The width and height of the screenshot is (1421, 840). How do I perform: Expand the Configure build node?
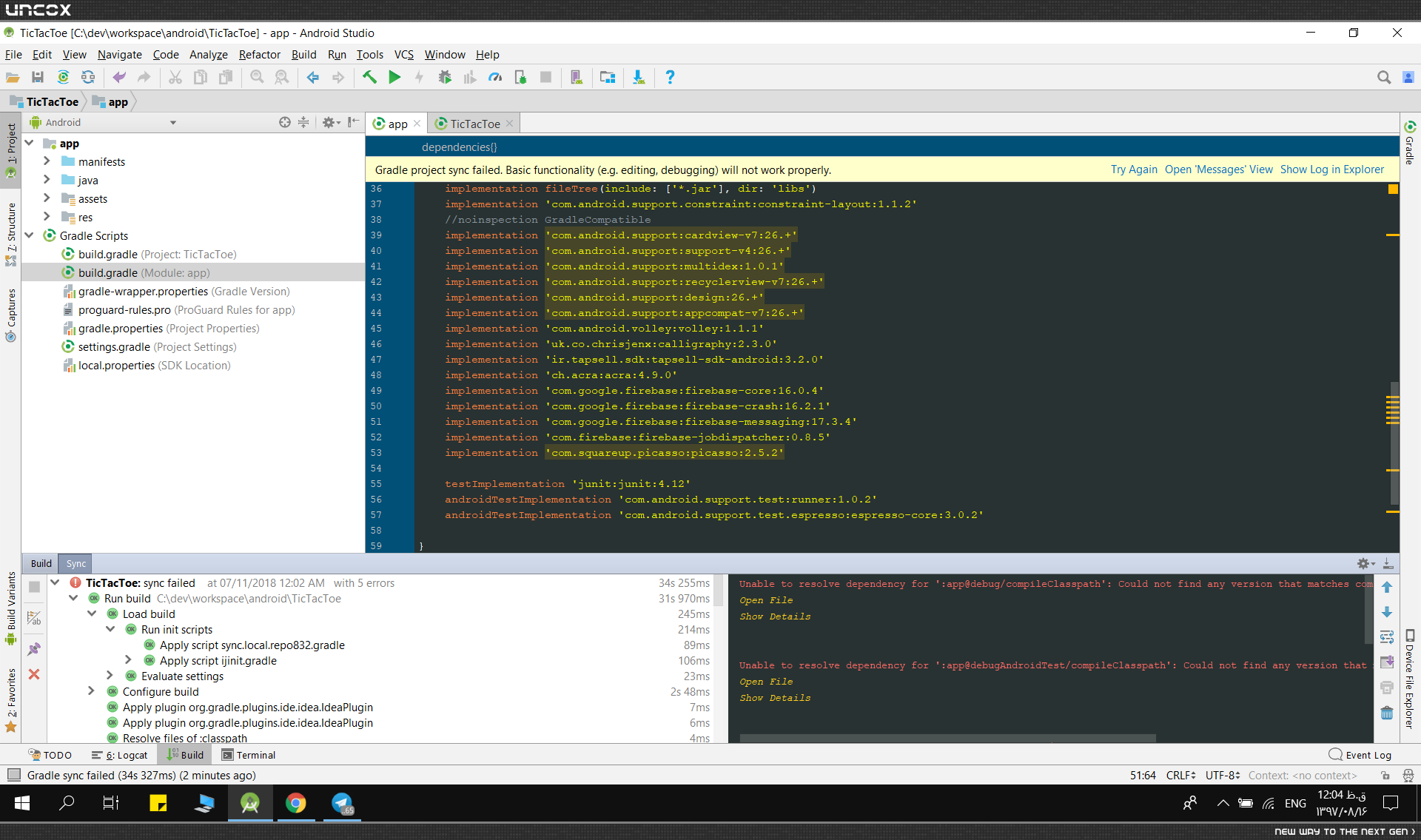coord(91,691)
